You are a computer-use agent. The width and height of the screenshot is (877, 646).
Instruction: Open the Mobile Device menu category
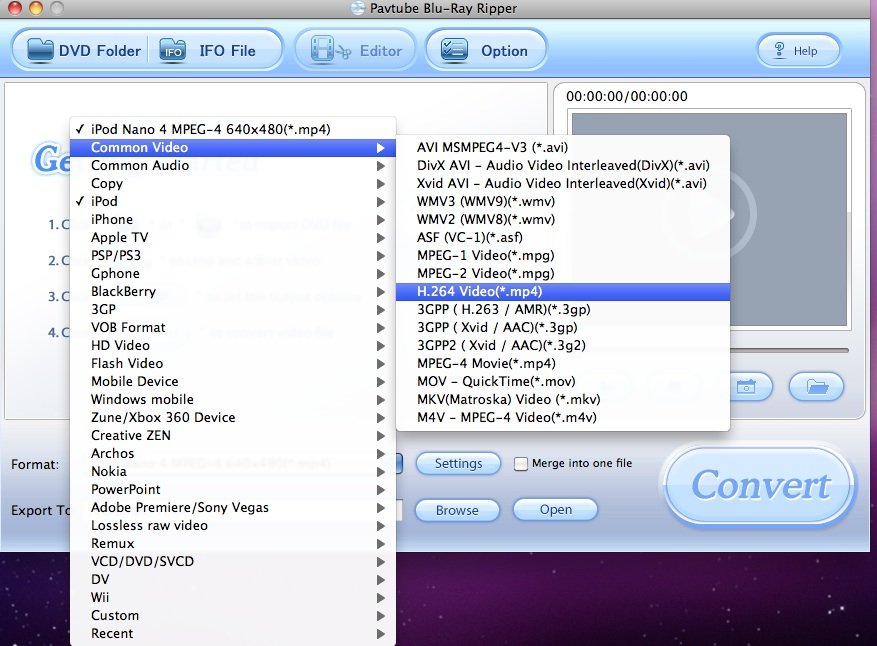(x=233, y=381)
